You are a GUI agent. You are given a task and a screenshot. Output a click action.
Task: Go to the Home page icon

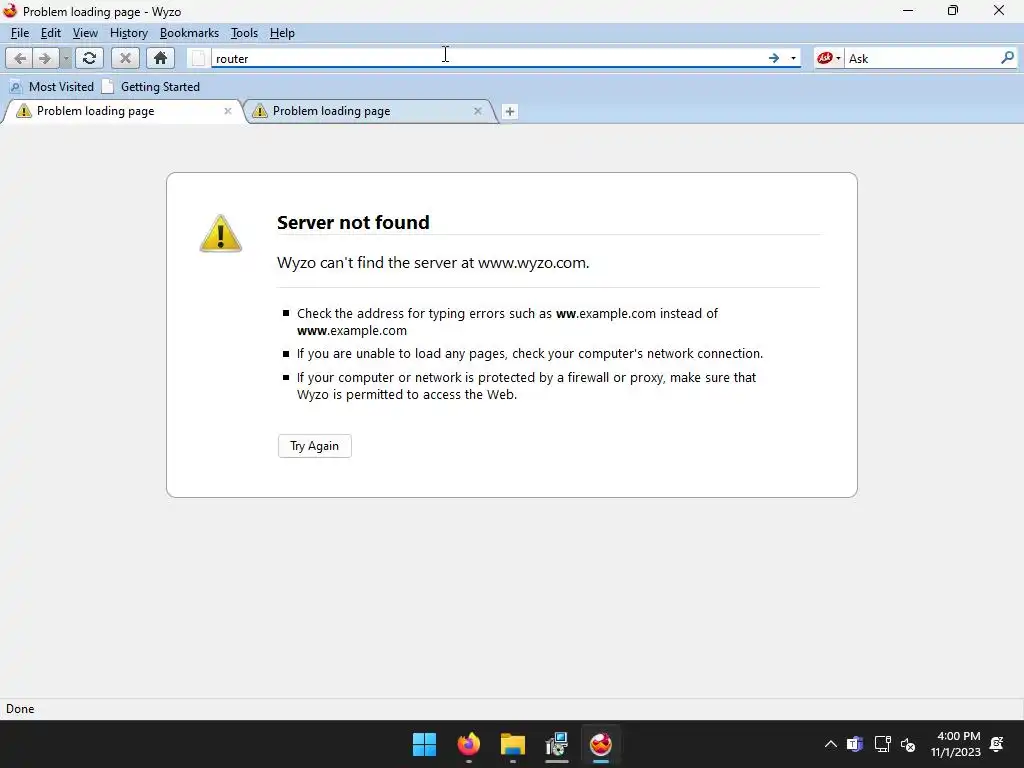coord(160,58)
